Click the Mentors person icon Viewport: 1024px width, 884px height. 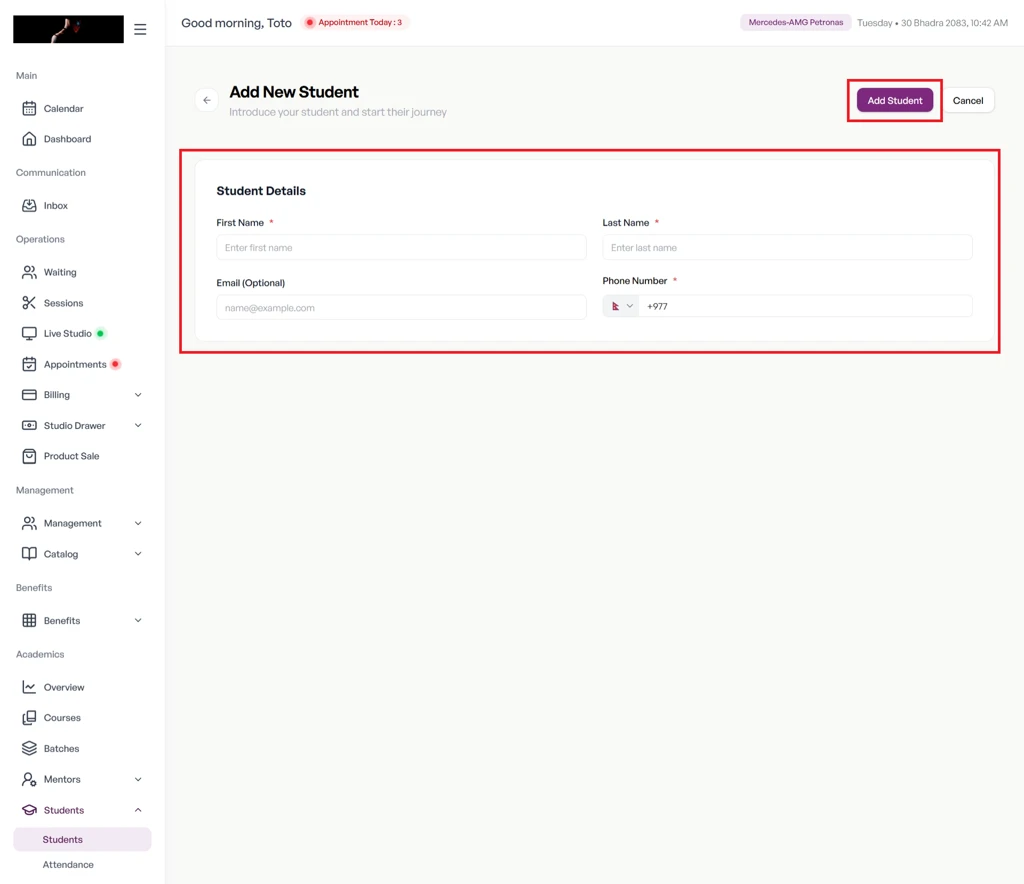(x=29, y=779)
